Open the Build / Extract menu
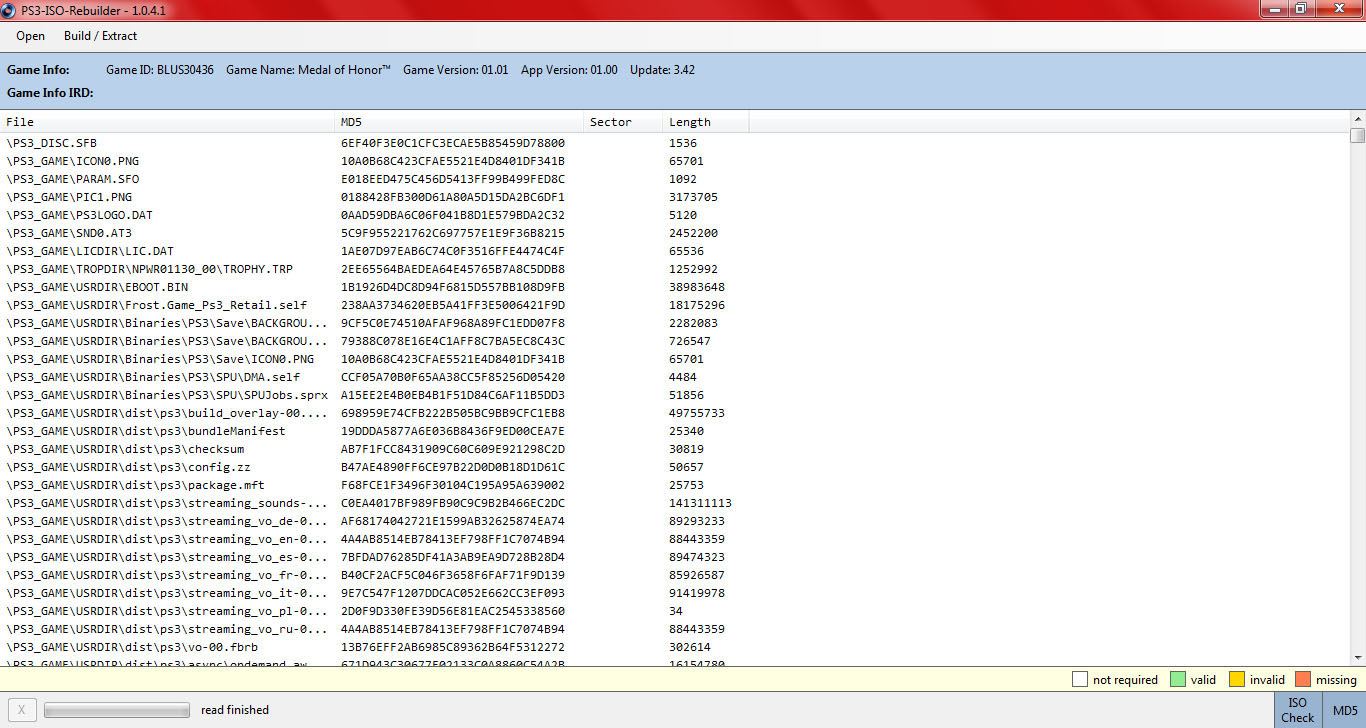 tap(100, 36)
